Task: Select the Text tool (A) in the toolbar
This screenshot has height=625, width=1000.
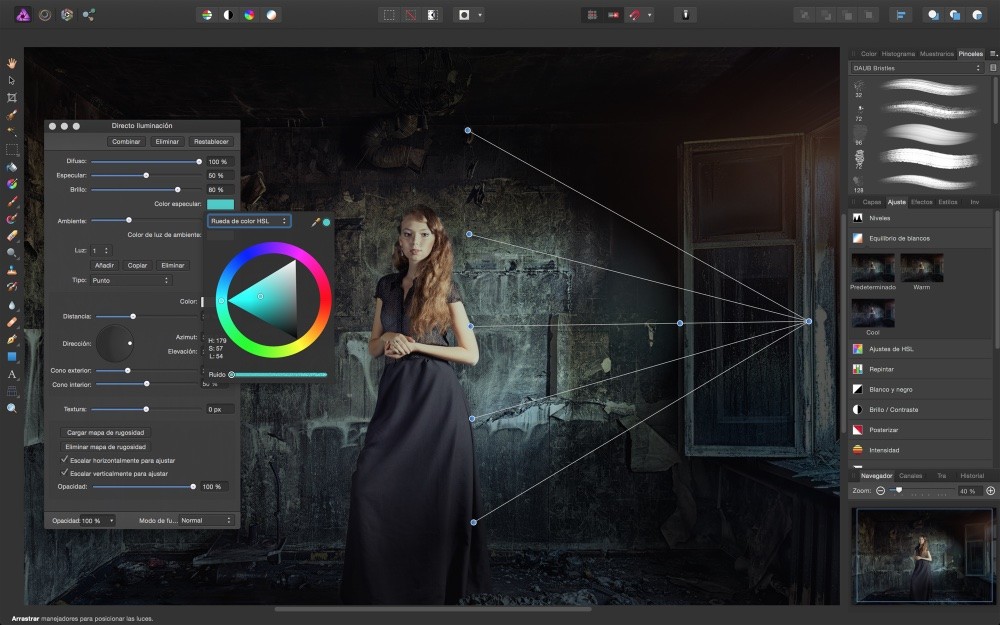Action: click(x=12, y=374)
